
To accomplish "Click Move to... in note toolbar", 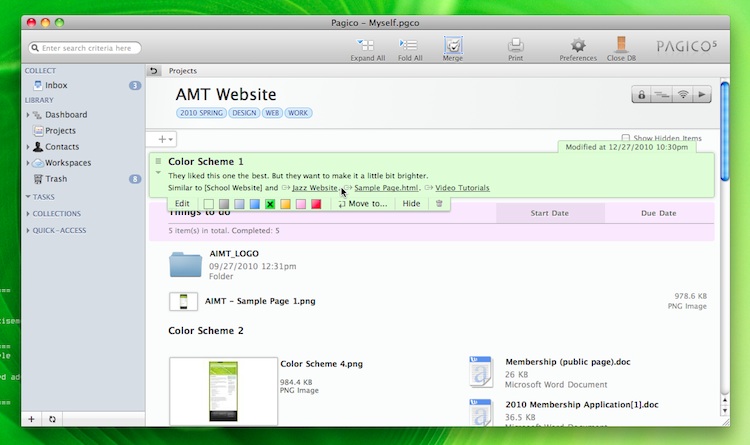I will click(x=363, y=204).
